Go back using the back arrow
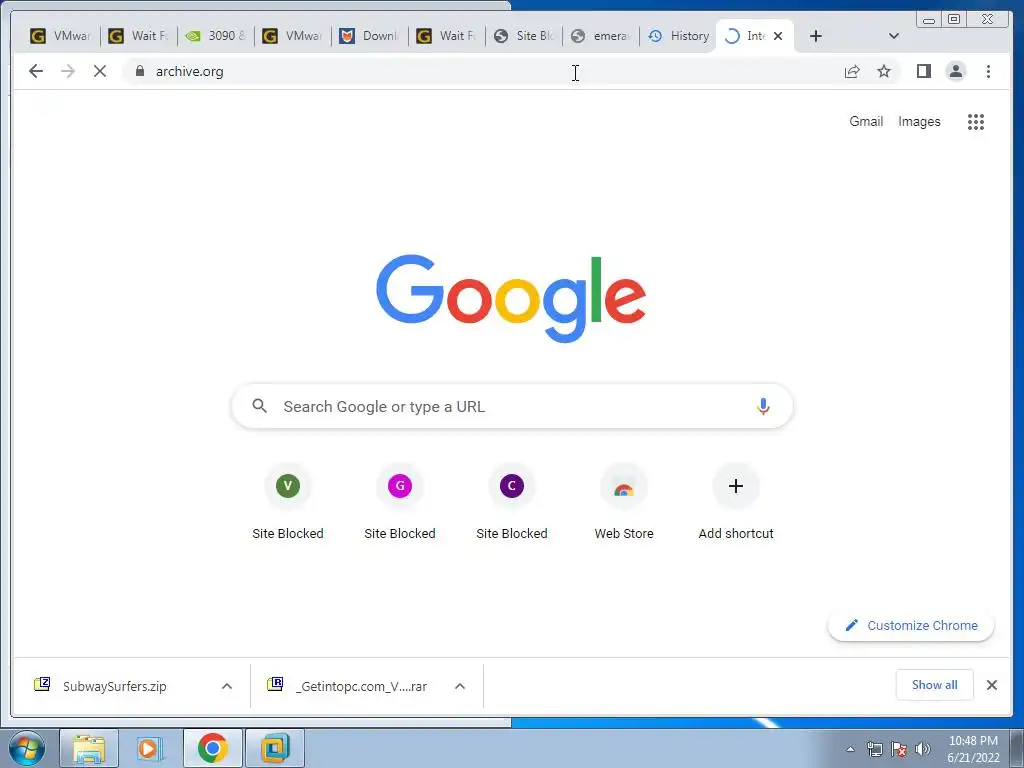The image size is (1024, 768). (x=36, y=71)
